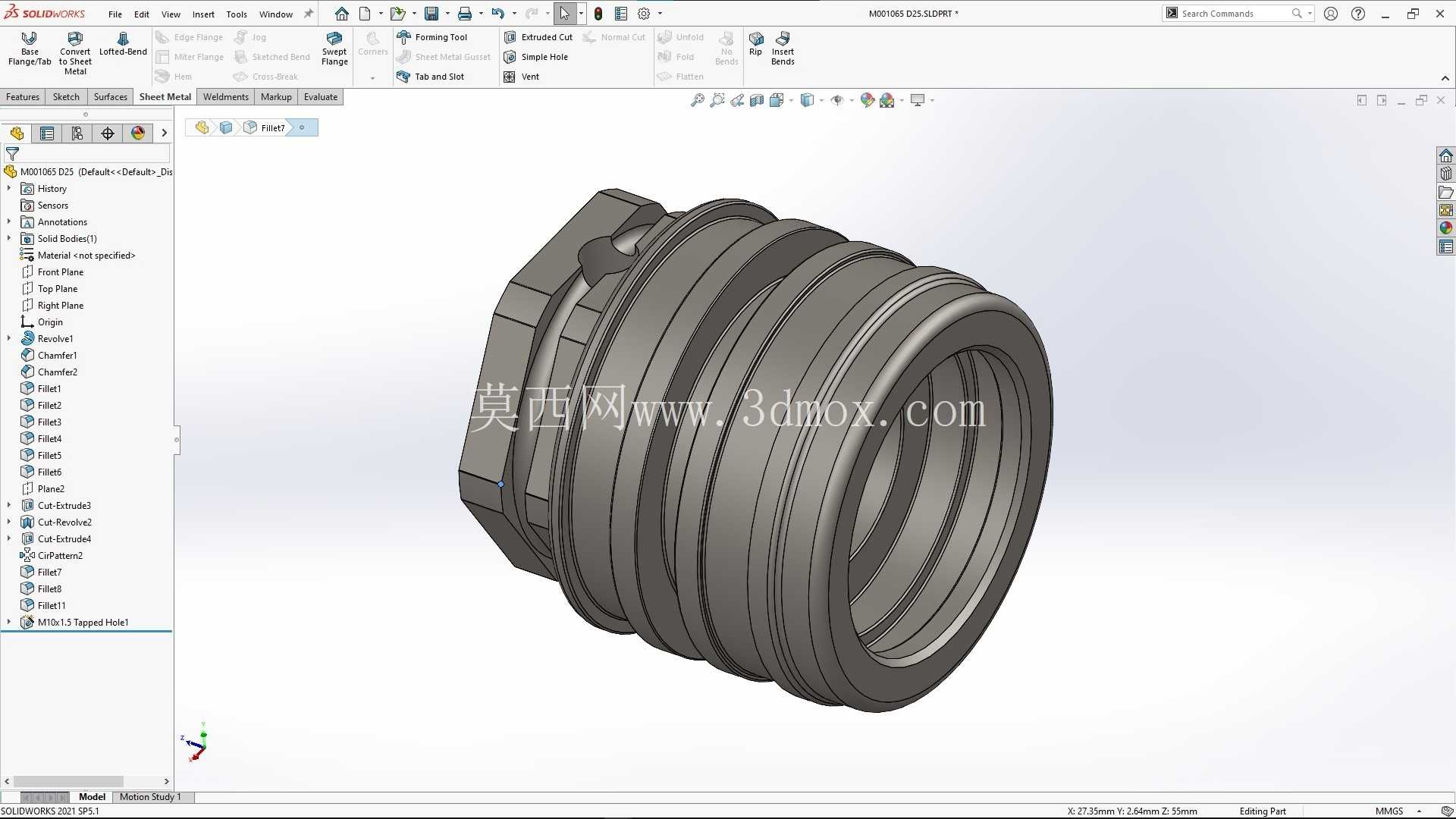Click the Zoom to Fit icon
The image size is (1456, 819).
(698, 100)
